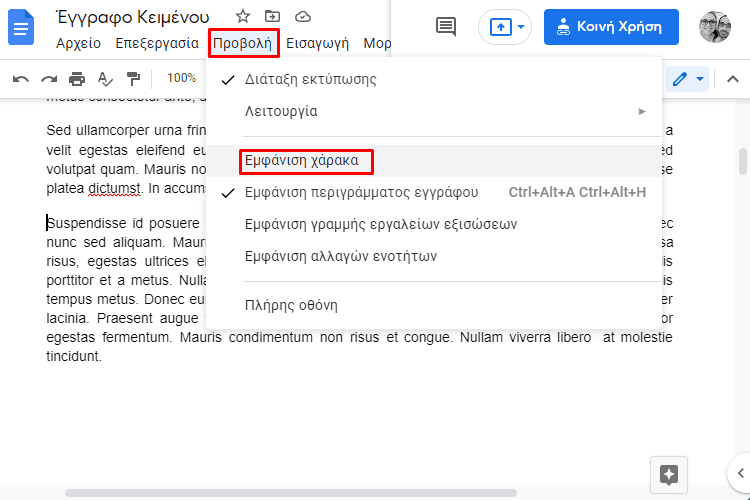Click the present to meeting button
The height and width of the screenshot is (500, 750).
[x=500, y=27]
